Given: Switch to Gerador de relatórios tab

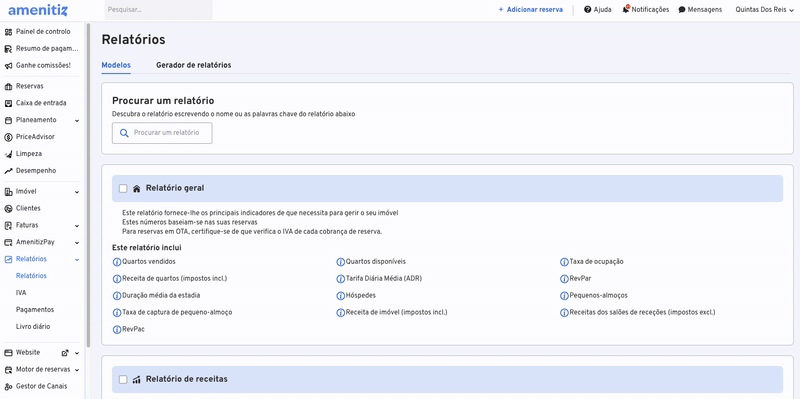Looking at the screenshot, I should [193, 65].
